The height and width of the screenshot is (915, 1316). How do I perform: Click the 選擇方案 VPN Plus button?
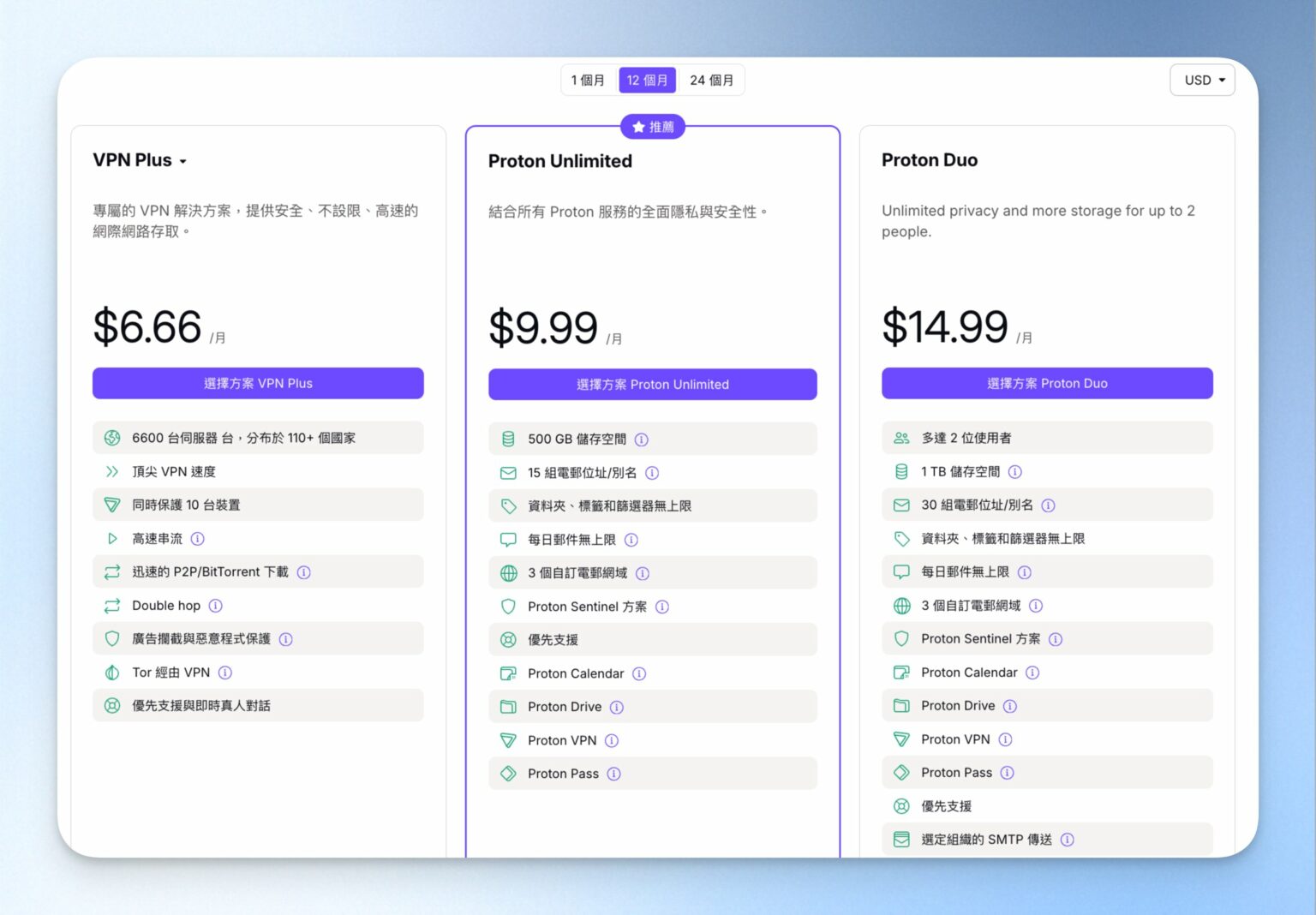point(258,383)
